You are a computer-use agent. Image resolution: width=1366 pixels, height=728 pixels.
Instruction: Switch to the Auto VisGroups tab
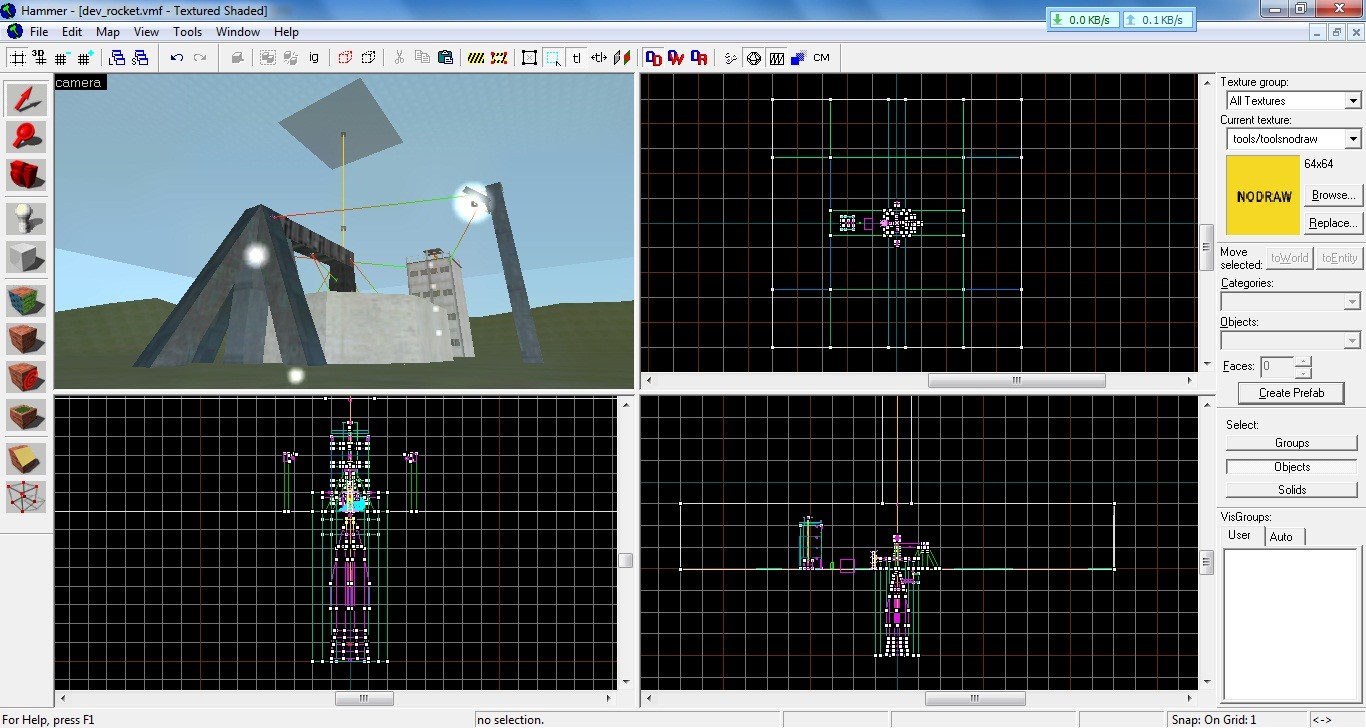click(x=1281, y=537)
